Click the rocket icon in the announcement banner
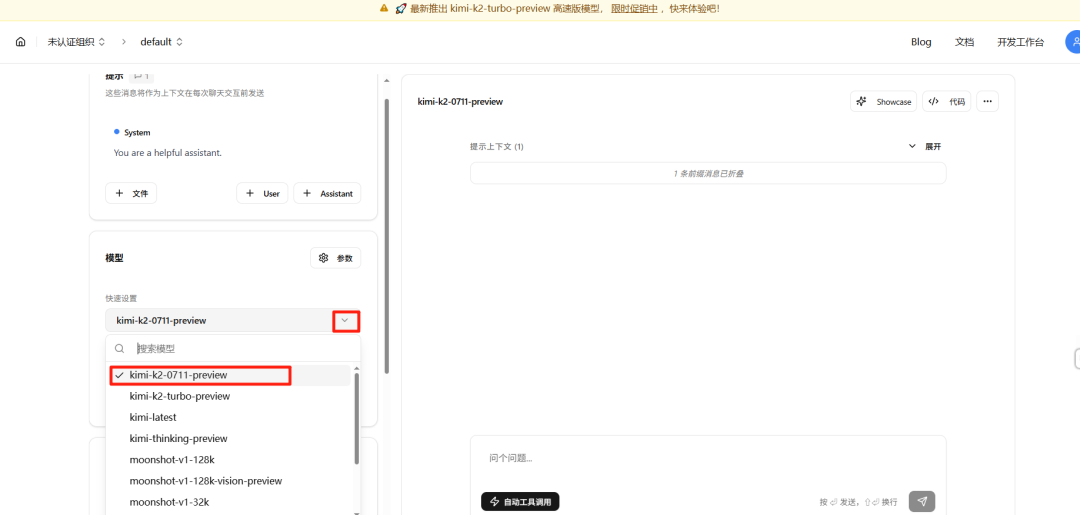This screenshot has height=515, width=1080. click(x=401, y=9)
